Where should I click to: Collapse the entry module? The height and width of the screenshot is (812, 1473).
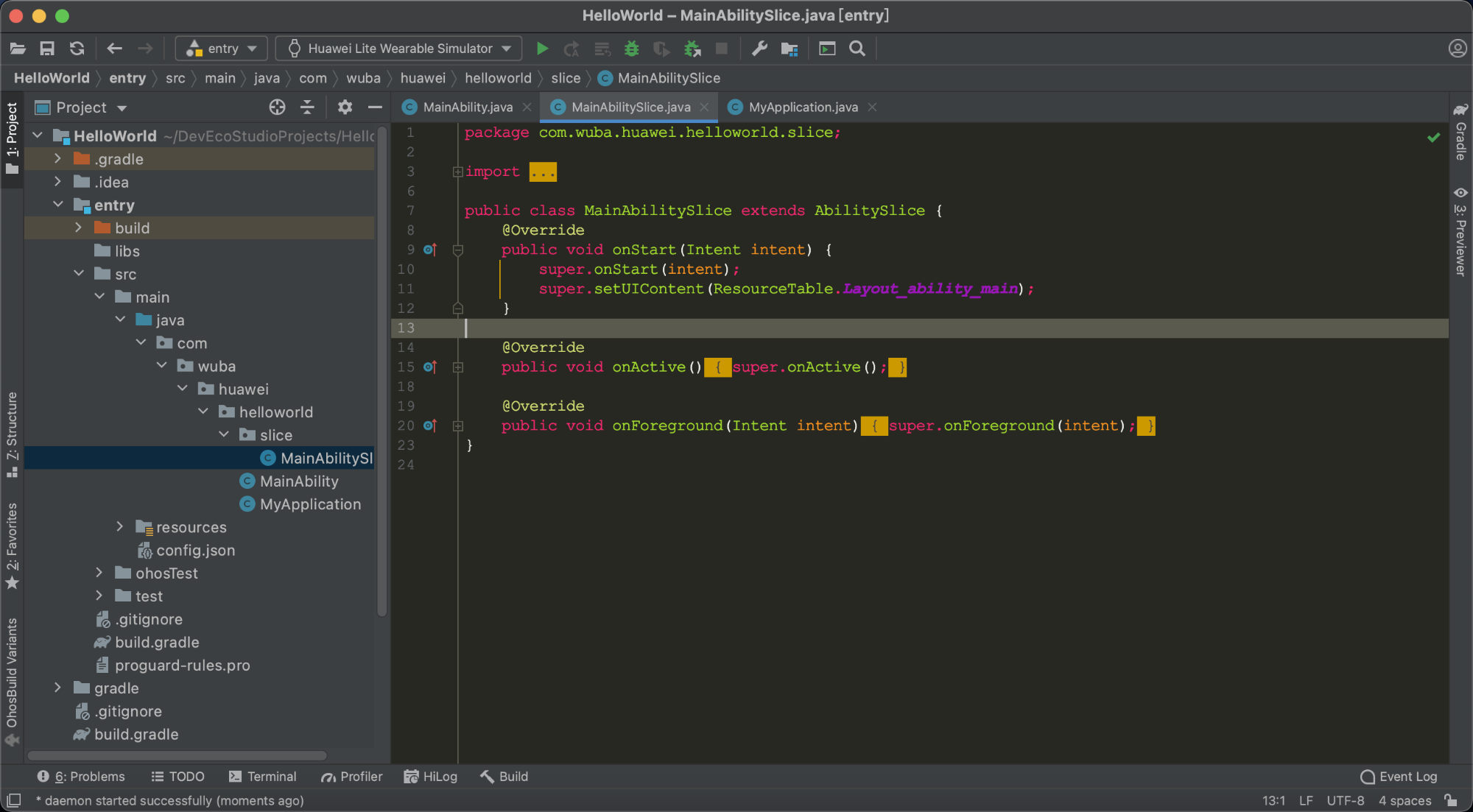coord(57,205)
